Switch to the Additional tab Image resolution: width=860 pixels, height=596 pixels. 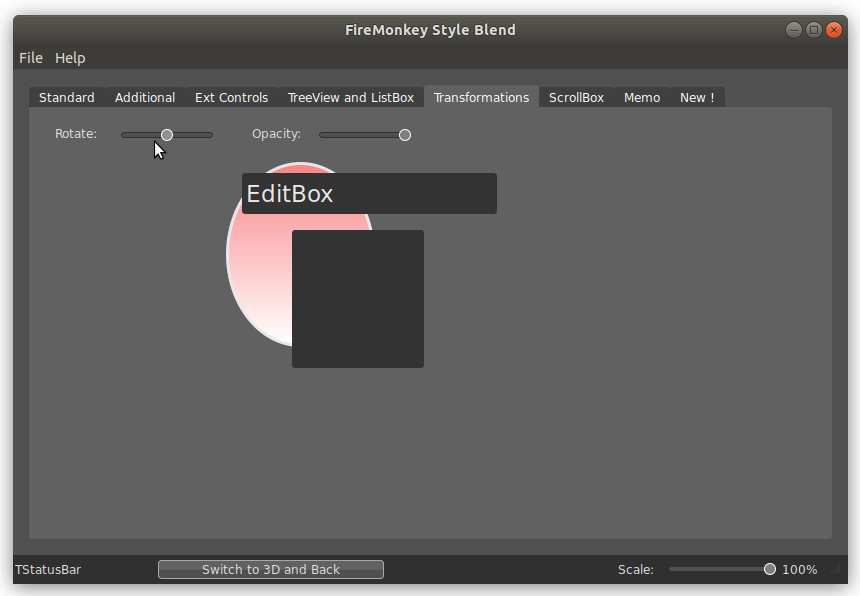(145, 98)
